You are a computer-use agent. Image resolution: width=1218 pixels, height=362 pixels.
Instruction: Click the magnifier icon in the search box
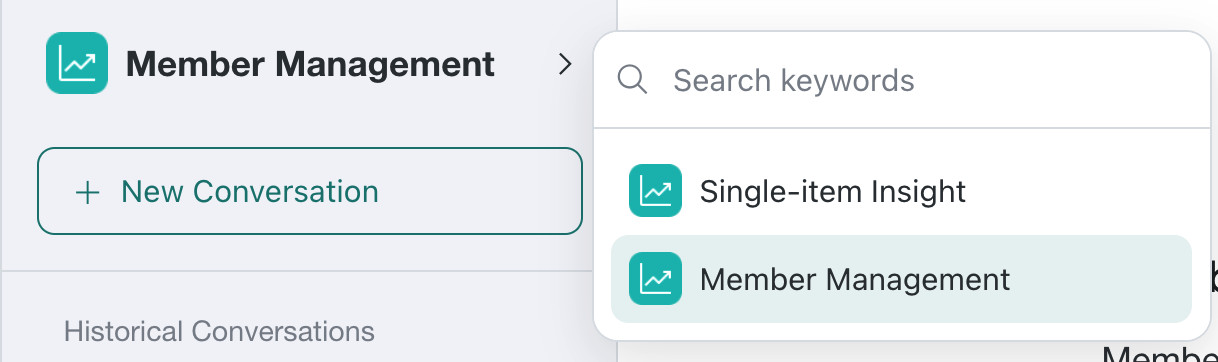[x=633, y=80]
